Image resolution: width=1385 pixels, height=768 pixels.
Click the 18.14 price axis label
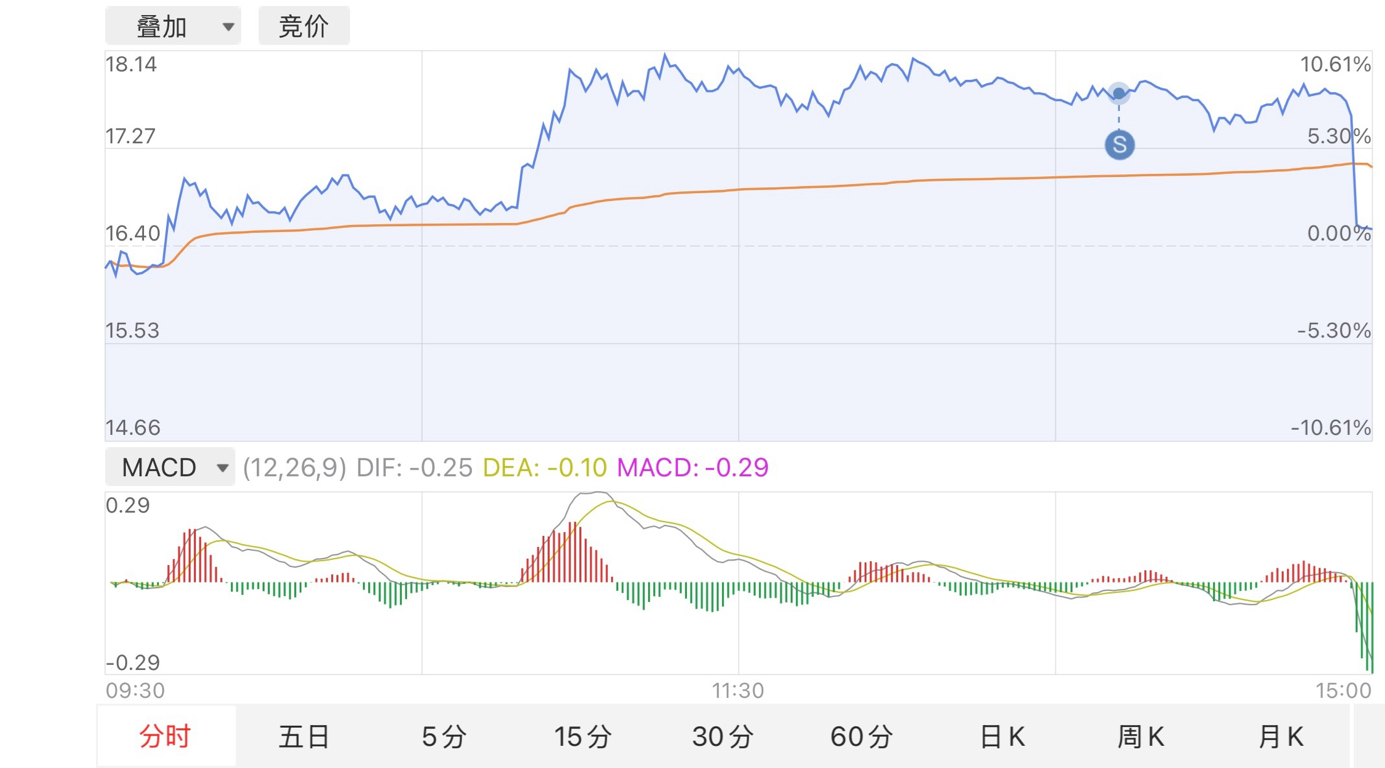[131, 65]
